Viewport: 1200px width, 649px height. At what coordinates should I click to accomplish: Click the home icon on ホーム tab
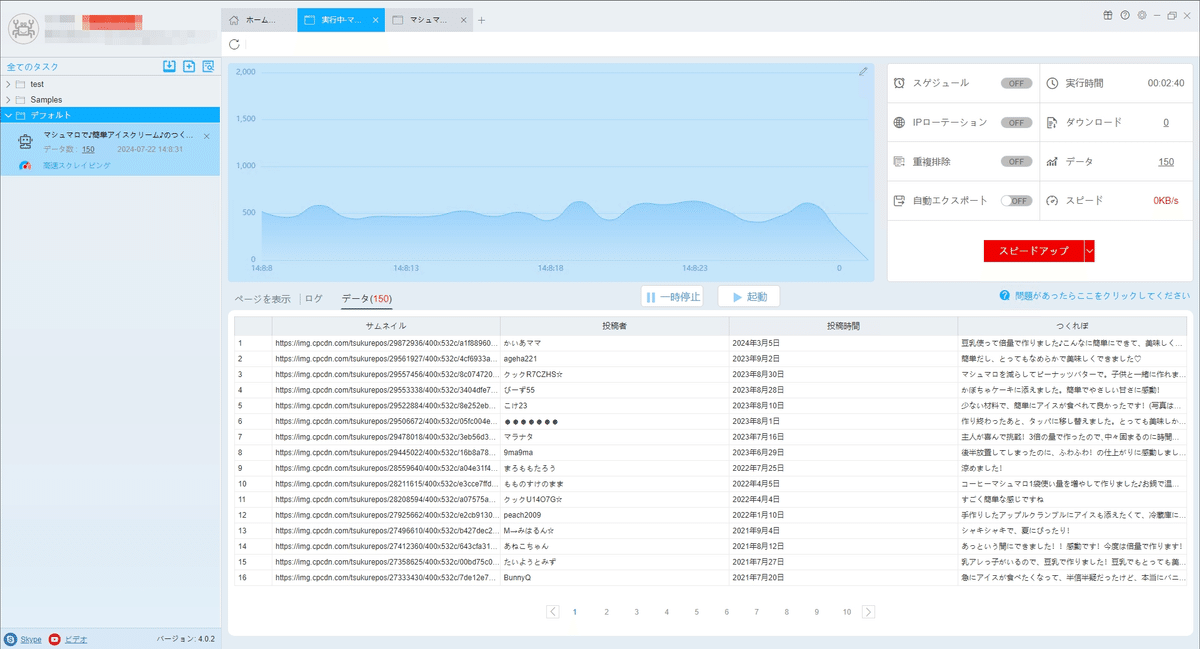pos(234,20)
